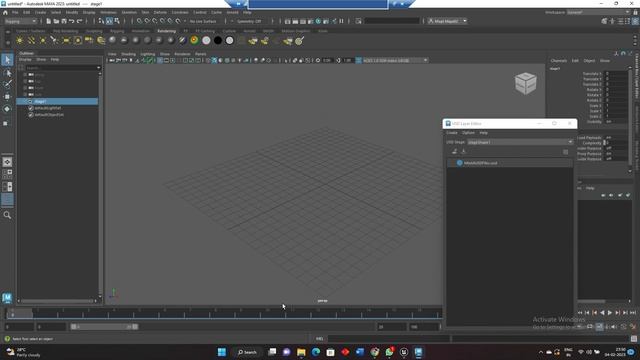Play forward in playback controls
This screenshot has width=640, height=360.
610,313
